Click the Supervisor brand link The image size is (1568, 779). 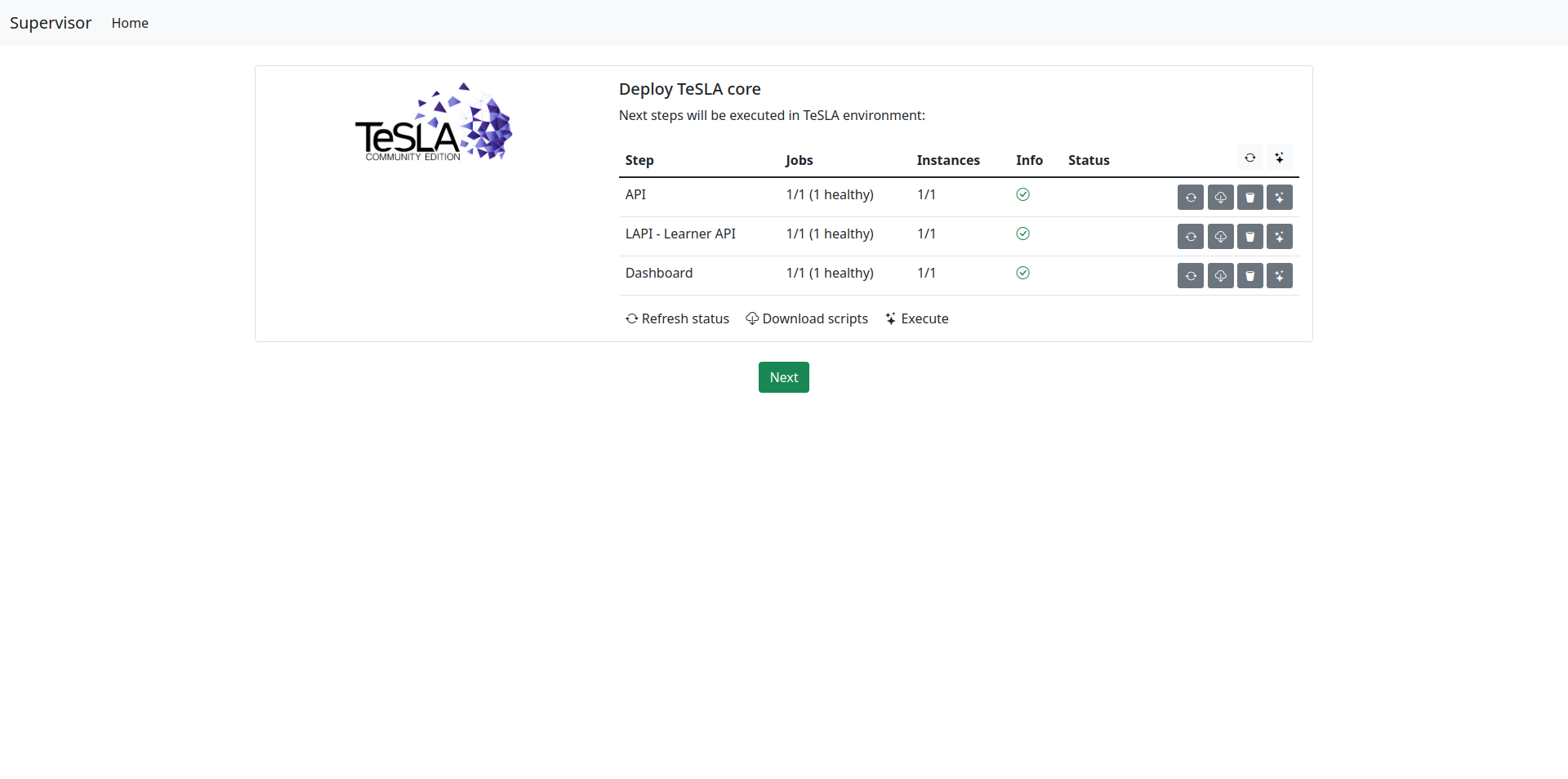point(51,23)
